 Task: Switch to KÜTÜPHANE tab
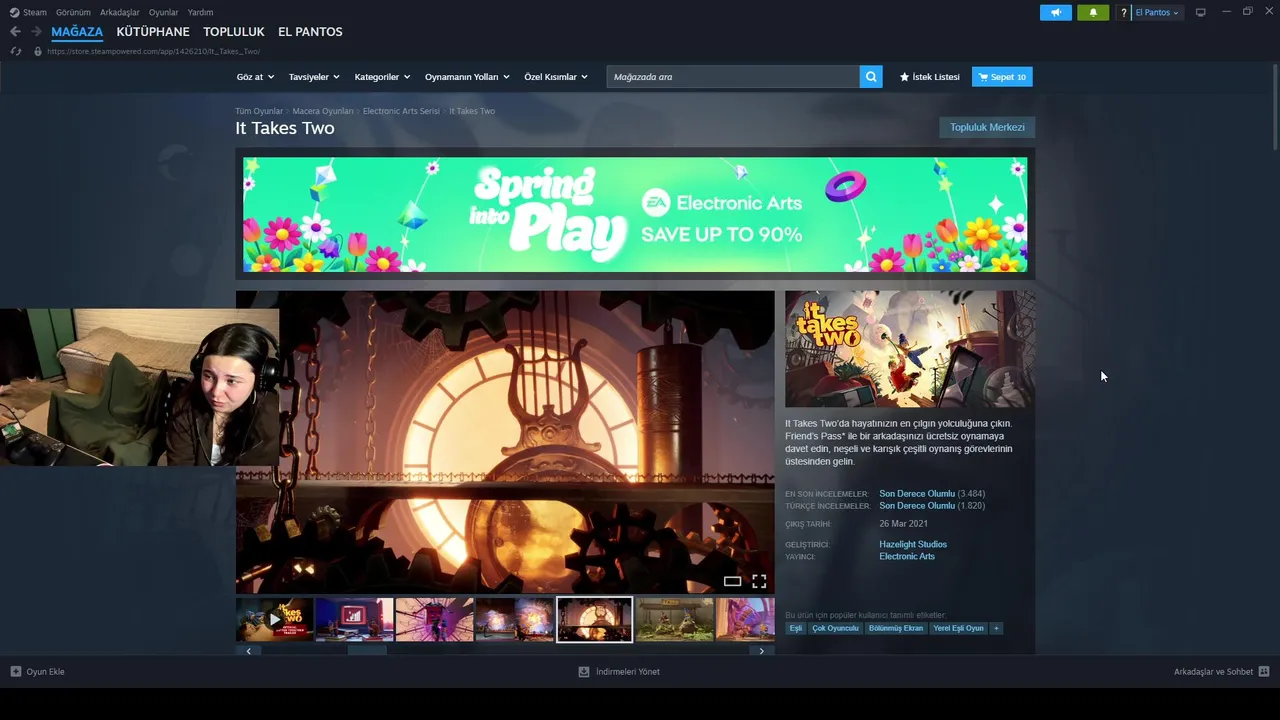[x=153, y=32]
